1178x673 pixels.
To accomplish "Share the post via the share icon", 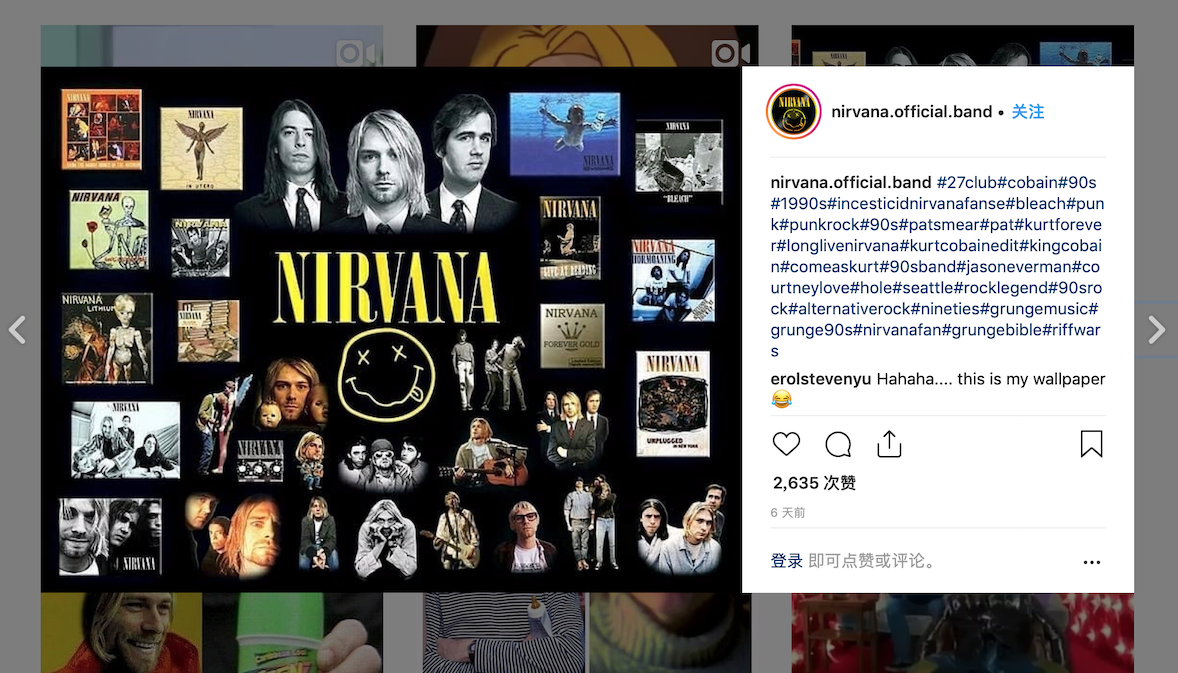I will click(x=889, y=444).
